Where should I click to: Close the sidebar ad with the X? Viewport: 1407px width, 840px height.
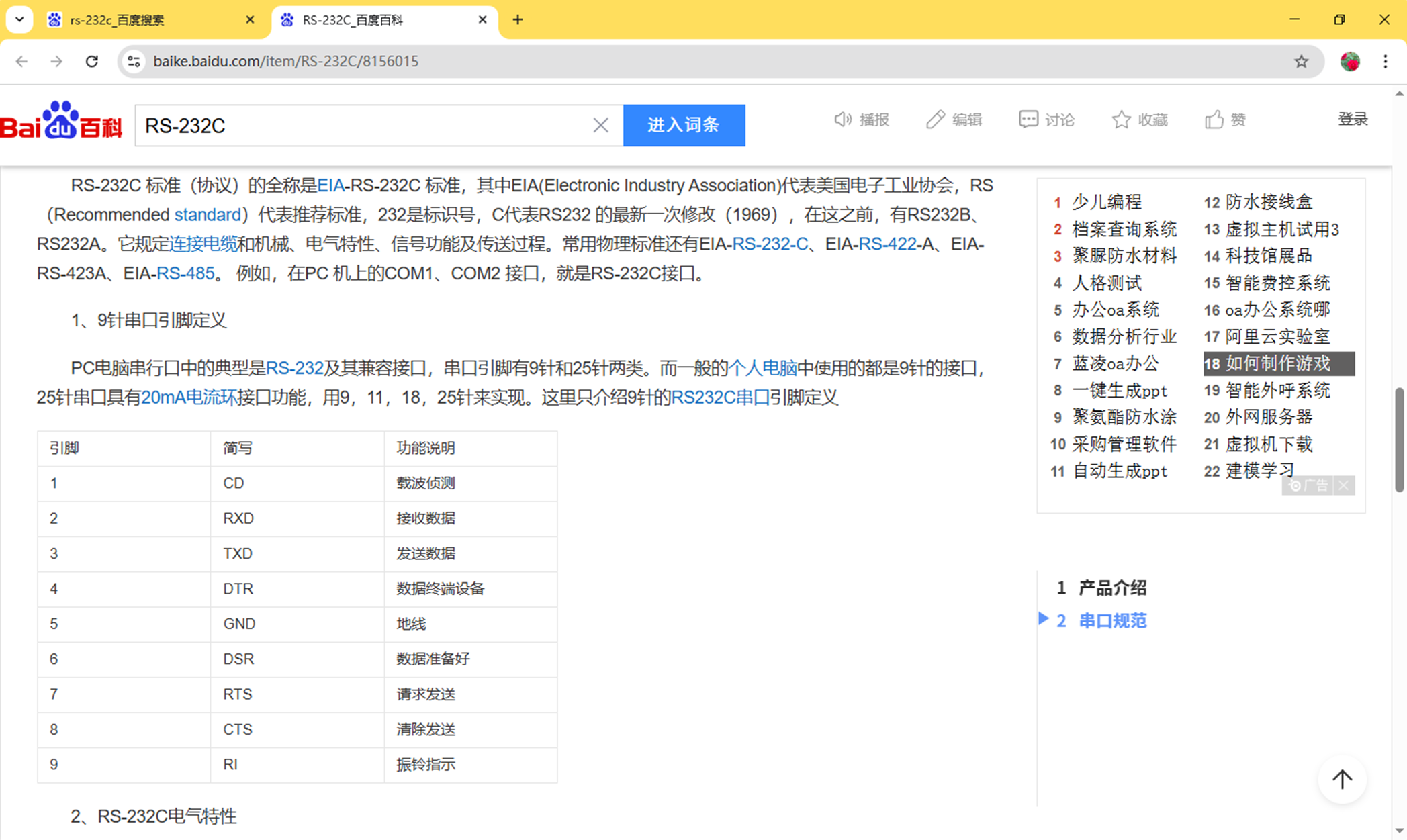(1343, 485)
